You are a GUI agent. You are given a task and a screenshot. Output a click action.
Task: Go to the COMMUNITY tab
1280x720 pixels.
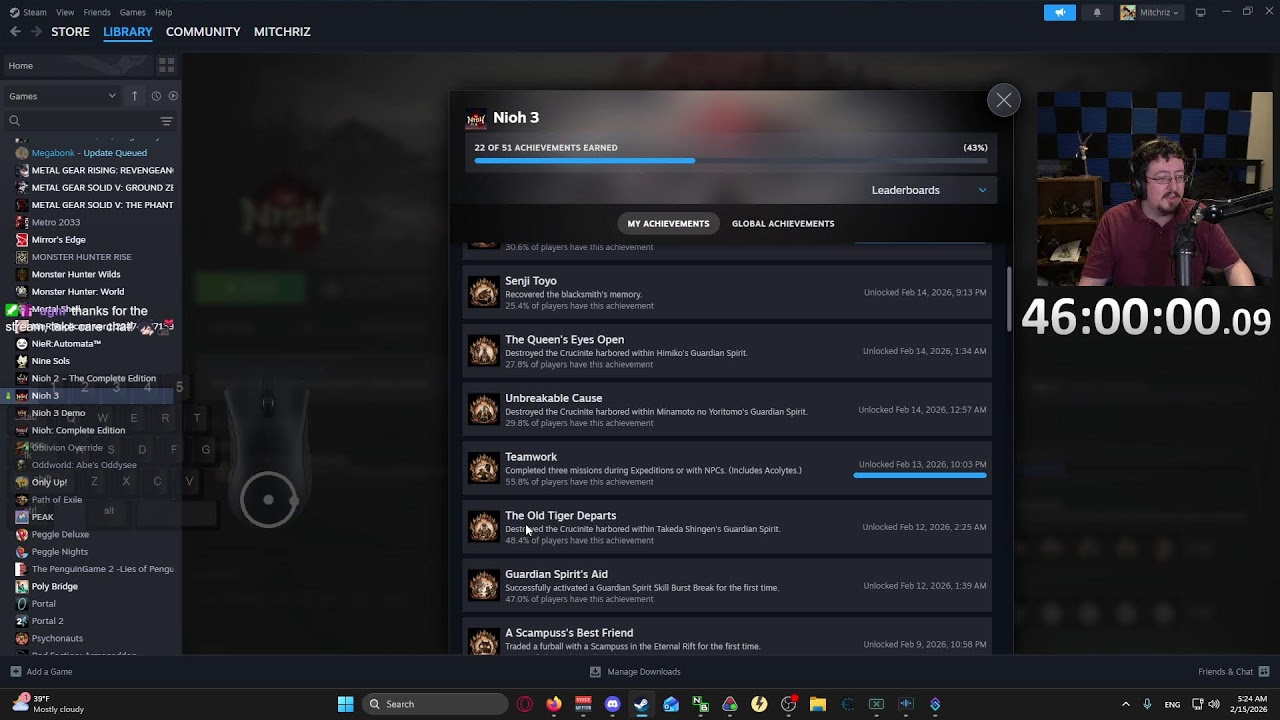(203, 32)
